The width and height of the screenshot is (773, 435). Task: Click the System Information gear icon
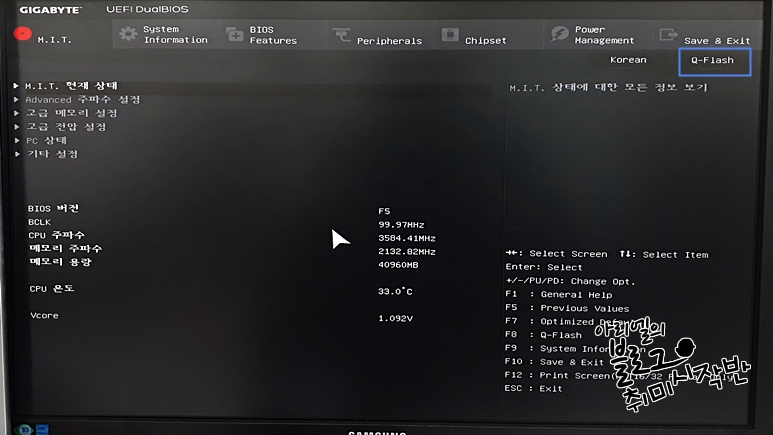pos(128,34)
